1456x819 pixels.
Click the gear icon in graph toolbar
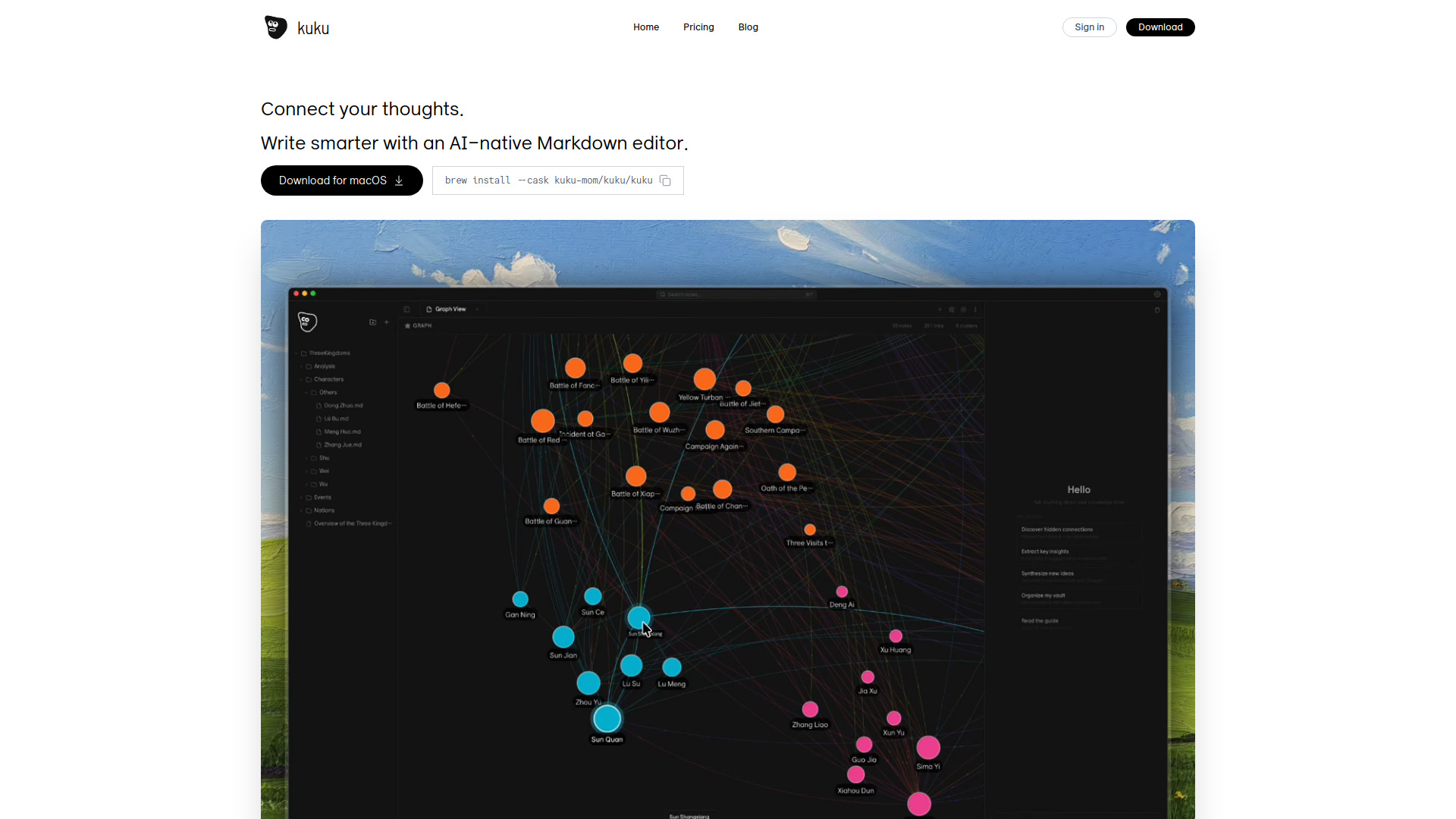tap(964, 309)
